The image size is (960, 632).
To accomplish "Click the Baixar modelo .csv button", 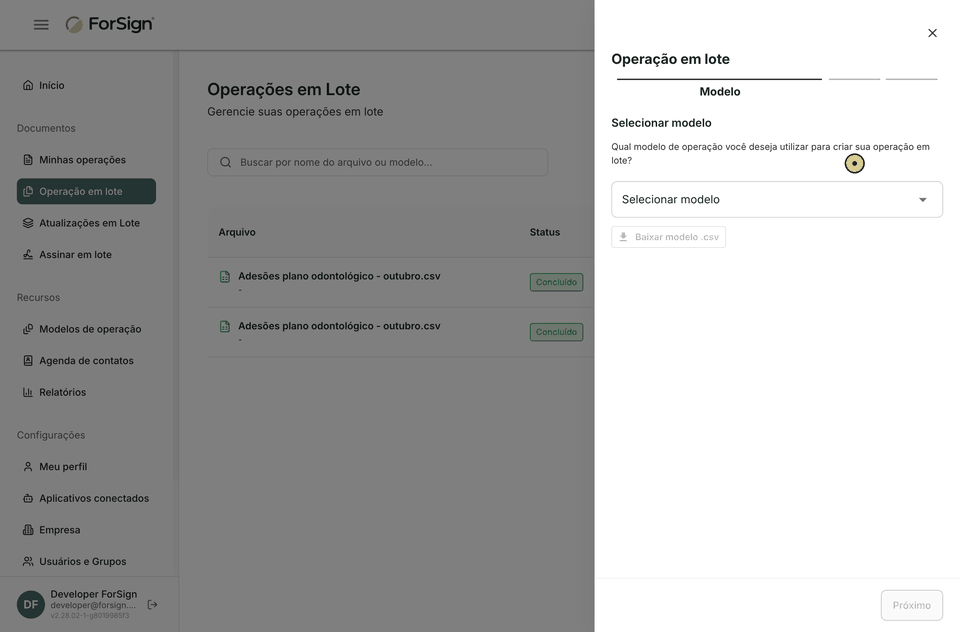I will 669,237.
